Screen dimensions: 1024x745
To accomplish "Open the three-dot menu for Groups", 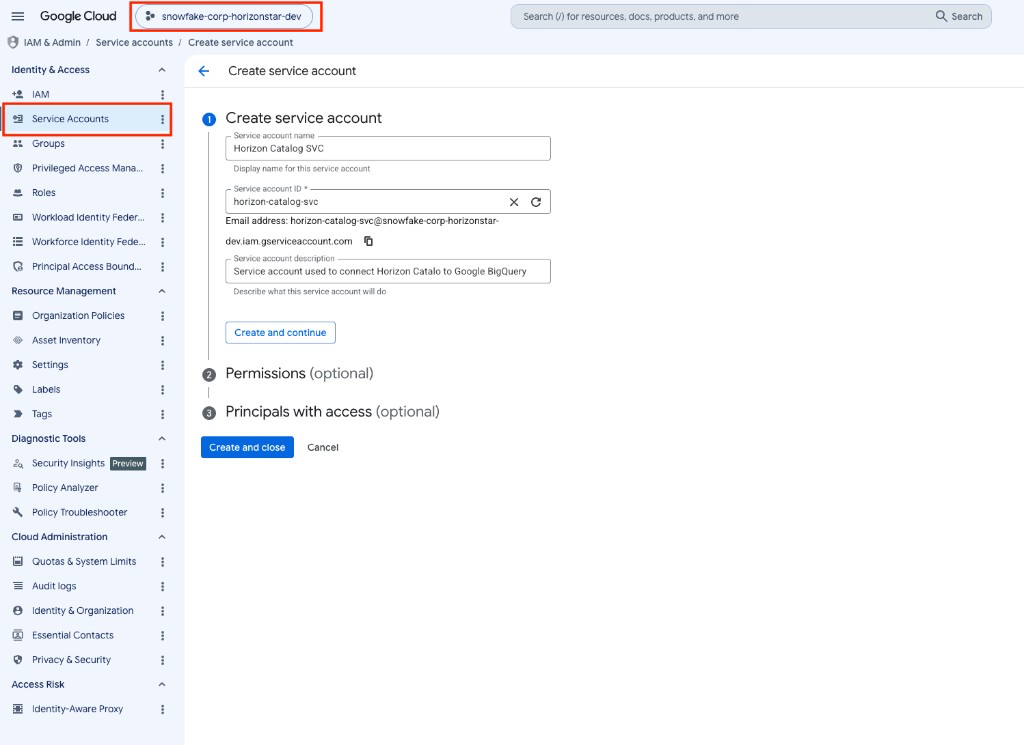I will click(x=163, y=144).
